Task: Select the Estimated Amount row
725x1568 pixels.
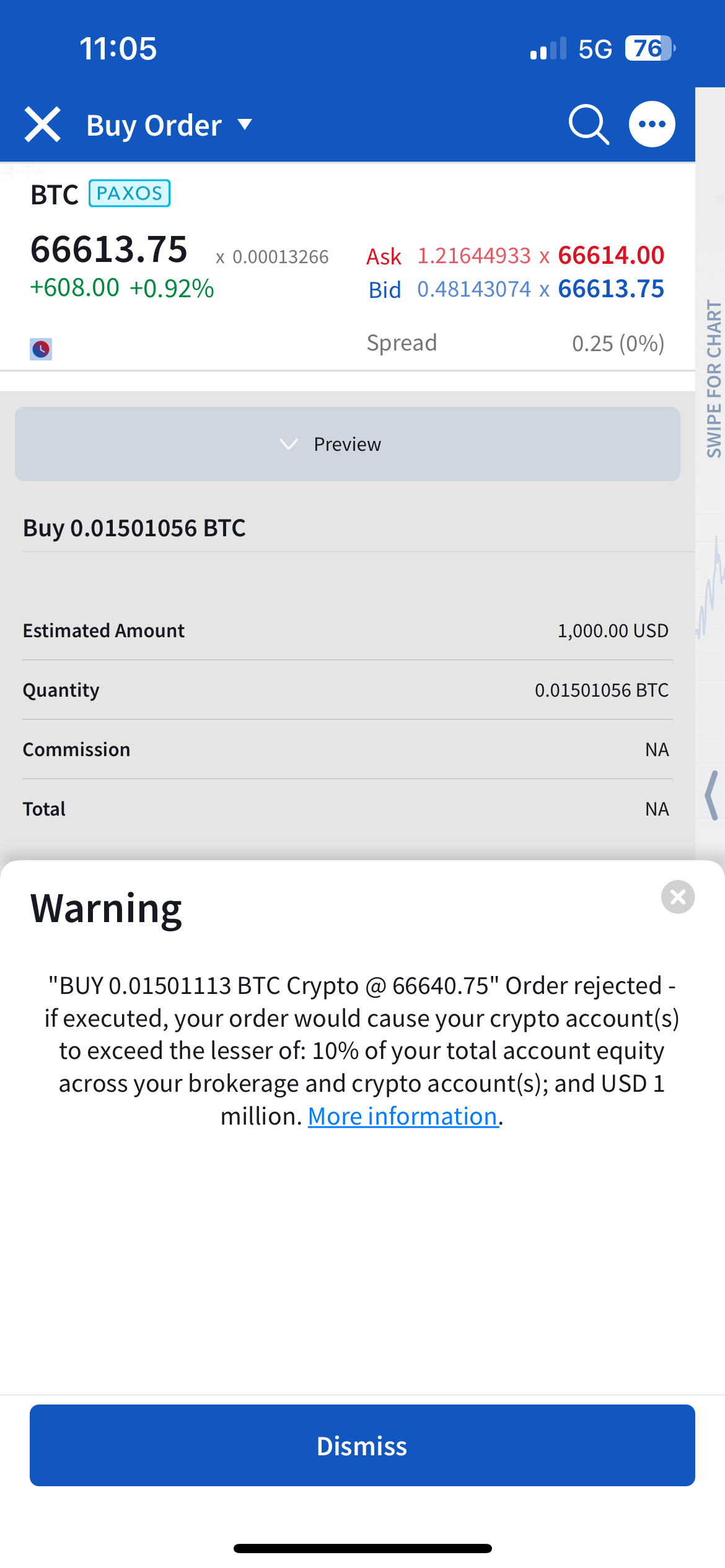Action: coord(346,630)
